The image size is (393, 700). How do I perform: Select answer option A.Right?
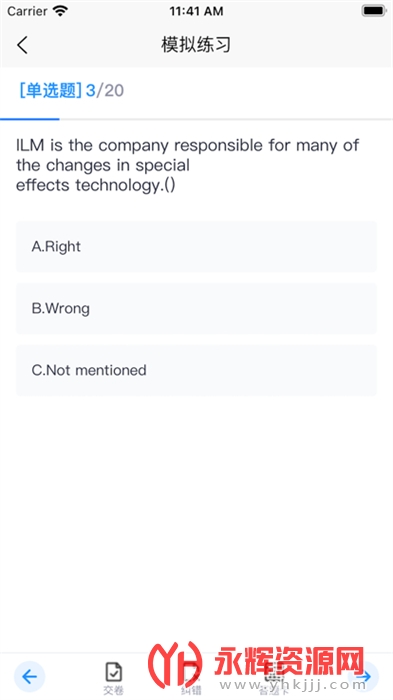point(196,246)
